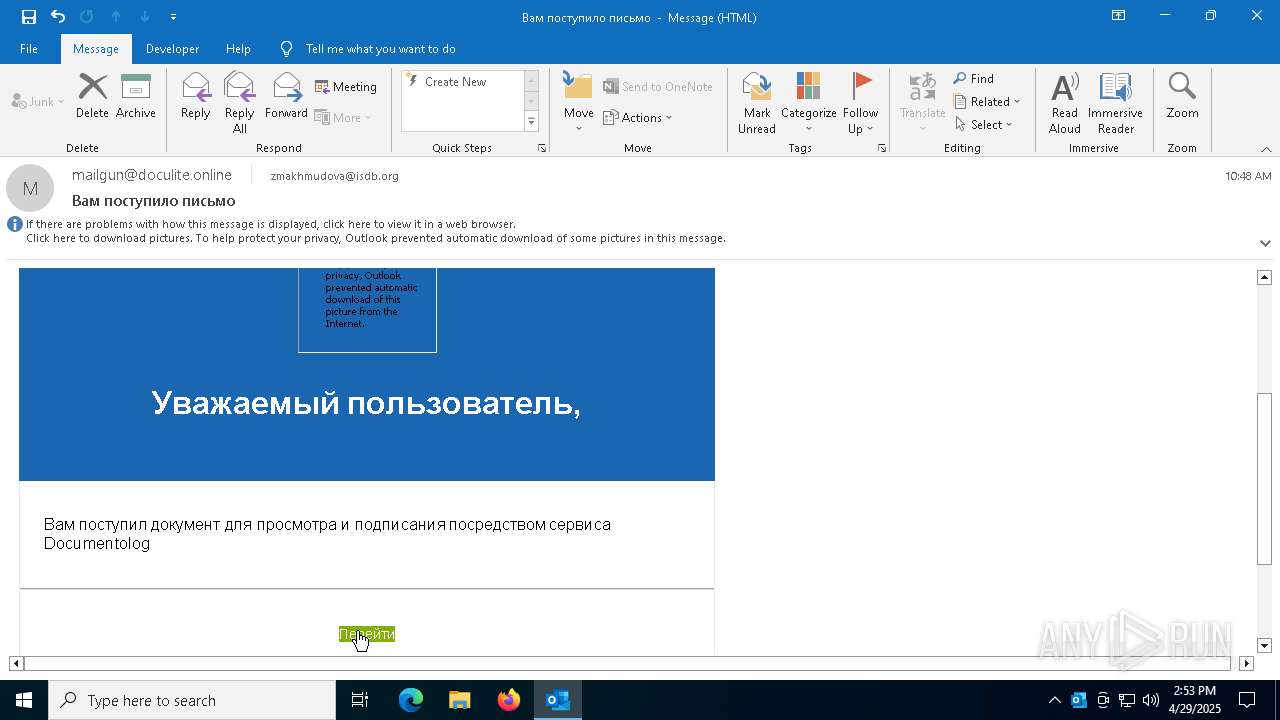The height and width of the screenshot is (720, 1280).
Task: Save the message with the floppy disk icon
Action: pos(29,17)
